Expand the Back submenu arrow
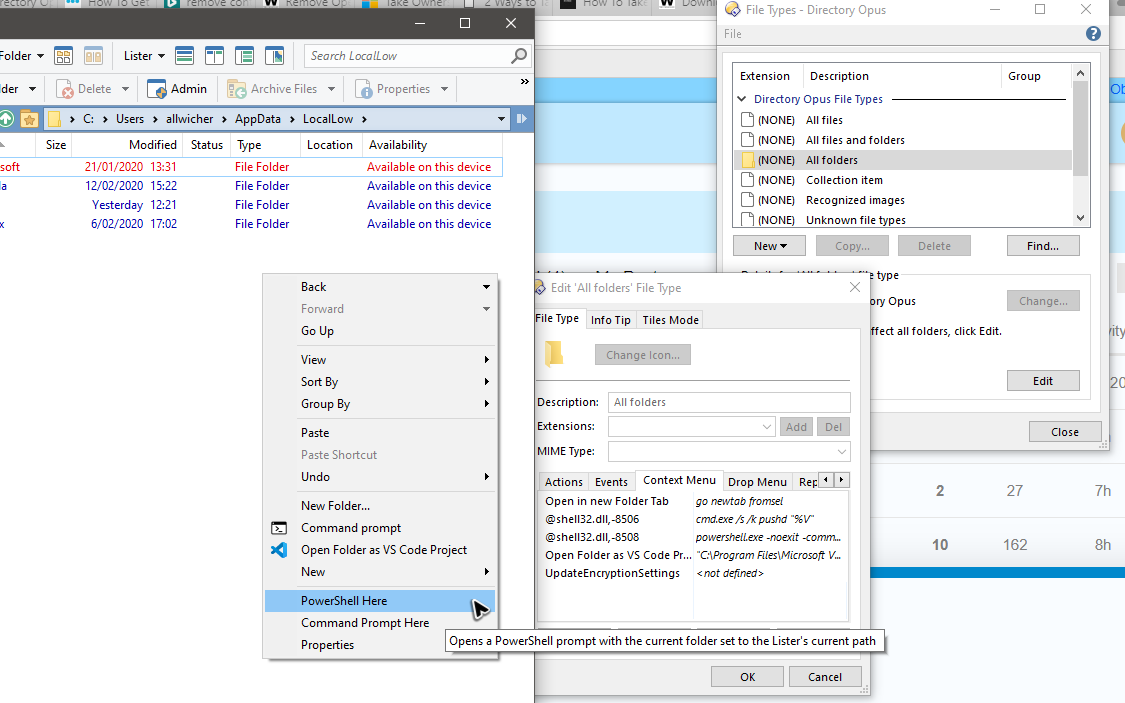This screenshot has width=1125, height=703. tap(486, 287)
